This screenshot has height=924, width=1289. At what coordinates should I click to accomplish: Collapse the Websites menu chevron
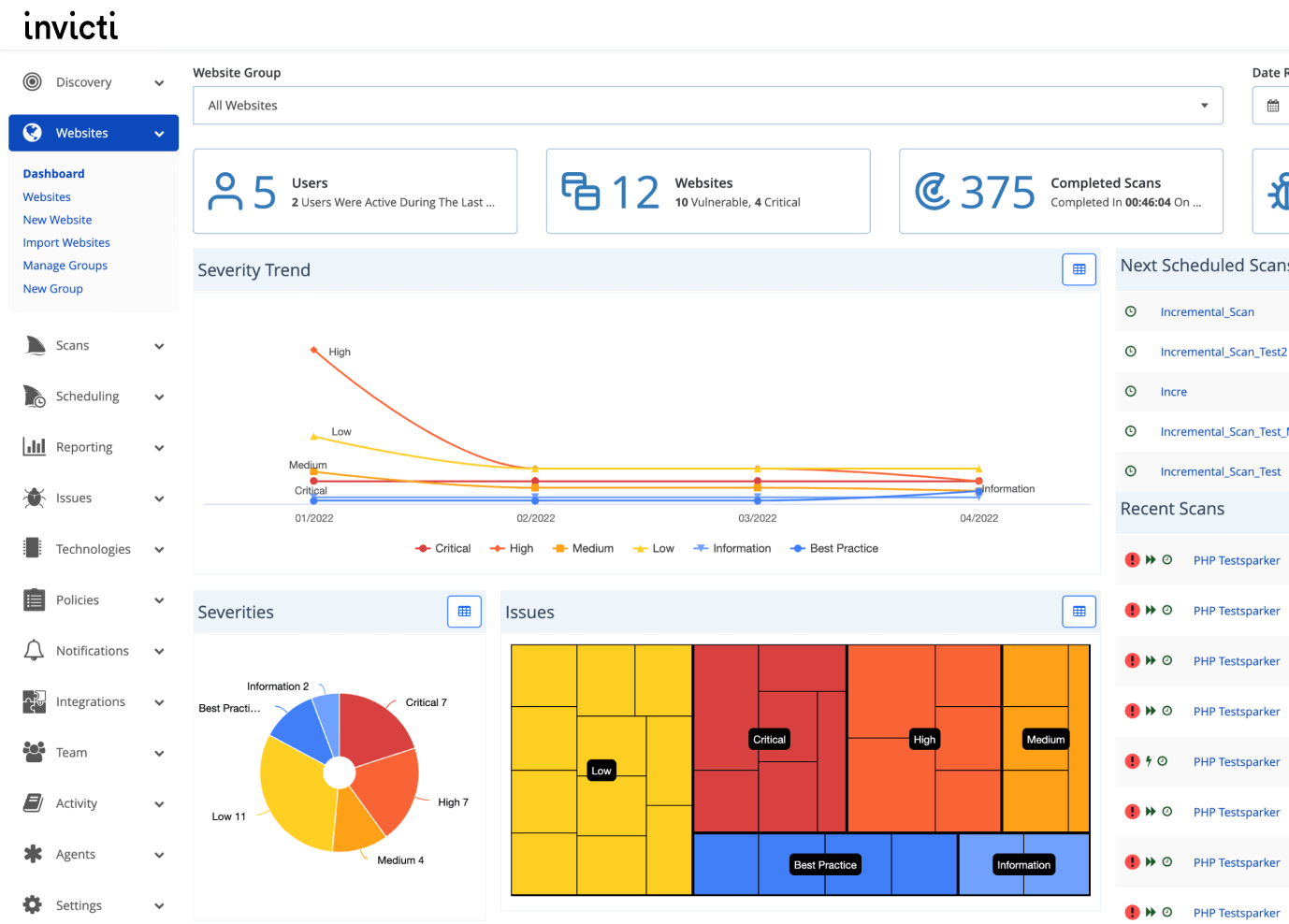160,134
